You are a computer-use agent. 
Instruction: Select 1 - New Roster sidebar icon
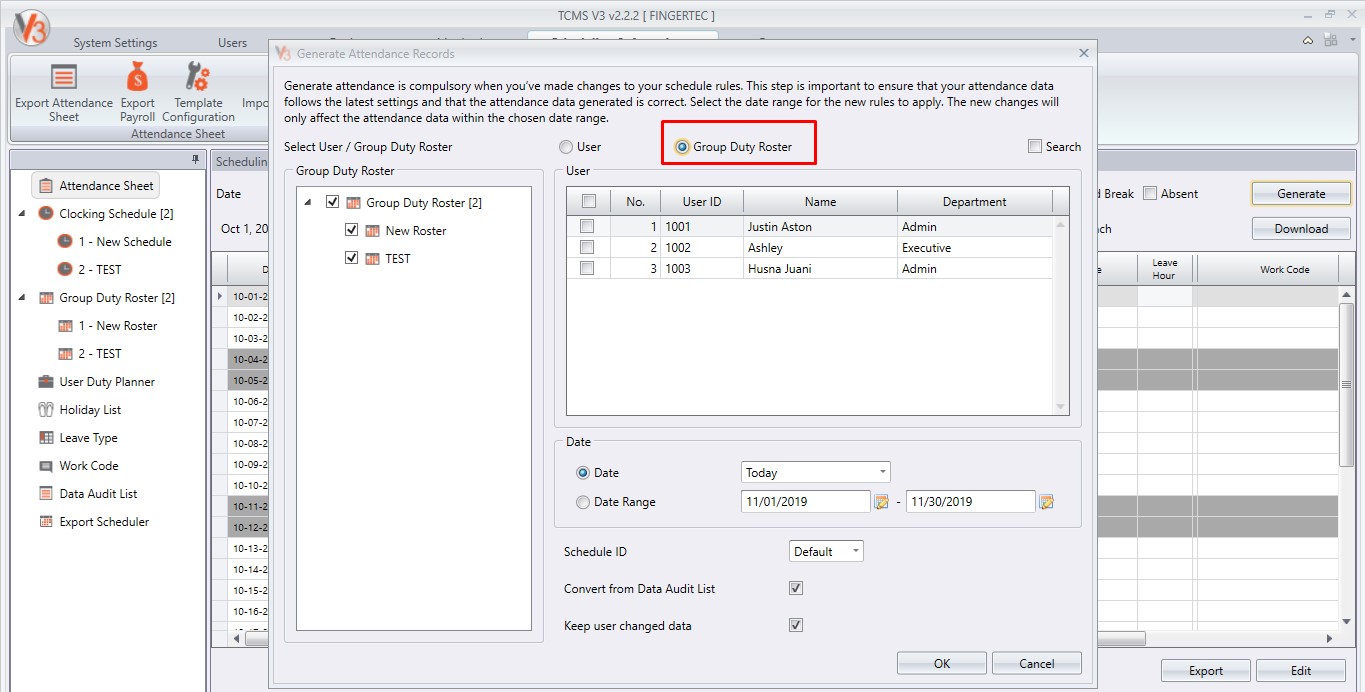65,326
